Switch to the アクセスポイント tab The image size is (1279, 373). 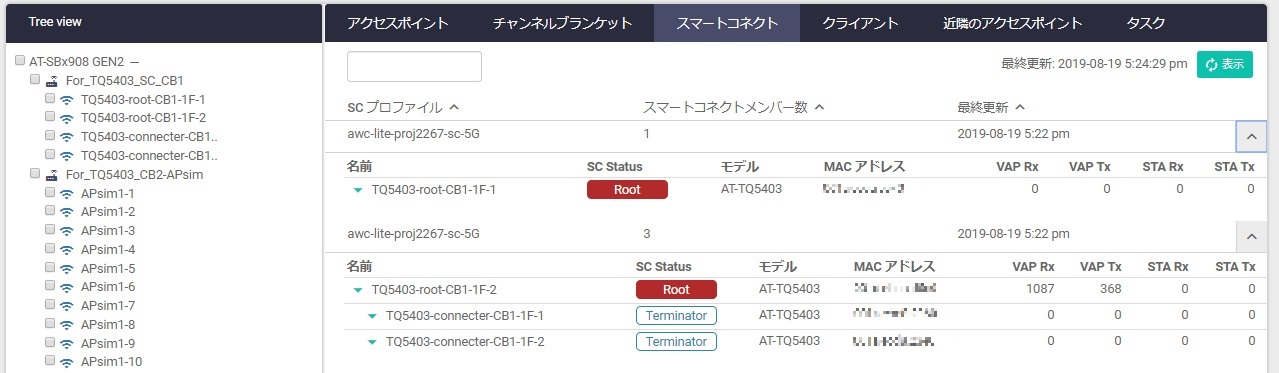tap(398, 23)
